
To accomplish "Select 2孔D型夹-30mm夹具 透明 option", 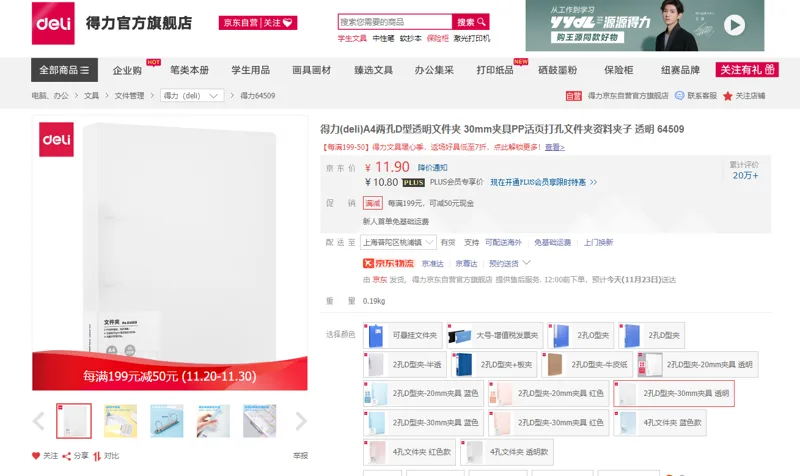I will click(x=674, y=393).
